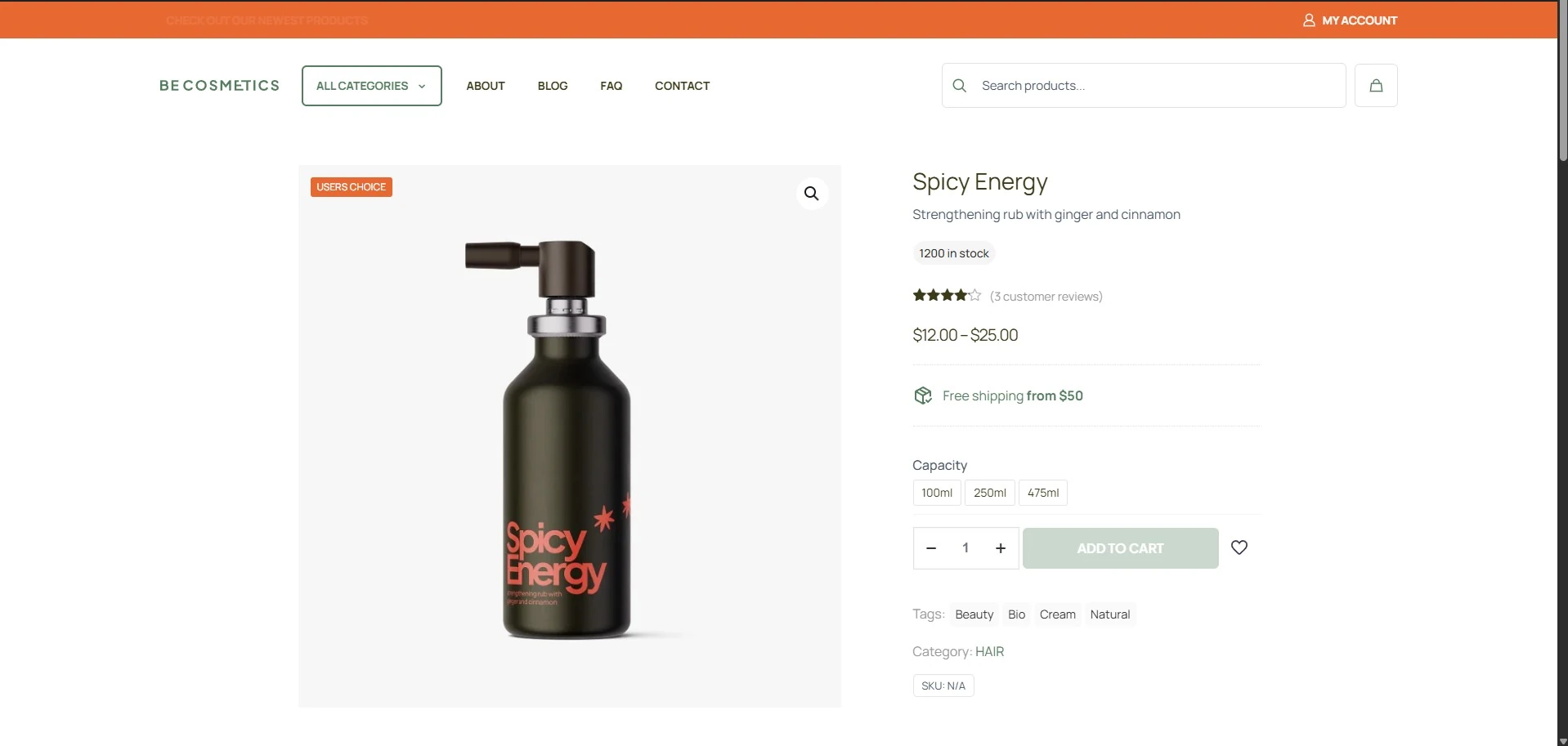
Task: Click the My Account user icon
Action: coord(1309,20)
